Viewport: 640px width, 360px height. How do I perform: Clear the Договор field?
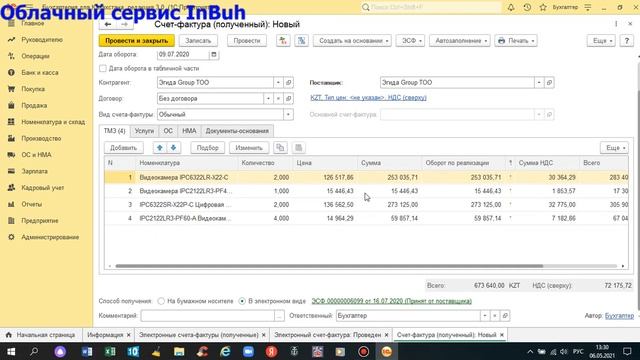pyautogui.click(x=278, y=98)
